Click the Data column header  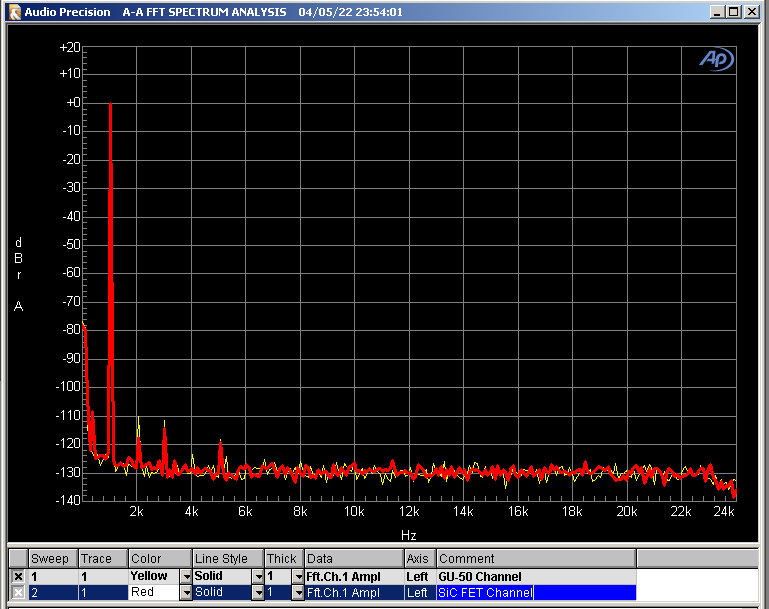353,559
